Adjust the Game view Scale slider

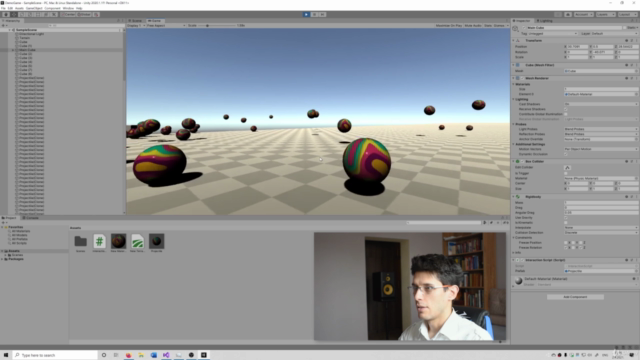[216, 25]
